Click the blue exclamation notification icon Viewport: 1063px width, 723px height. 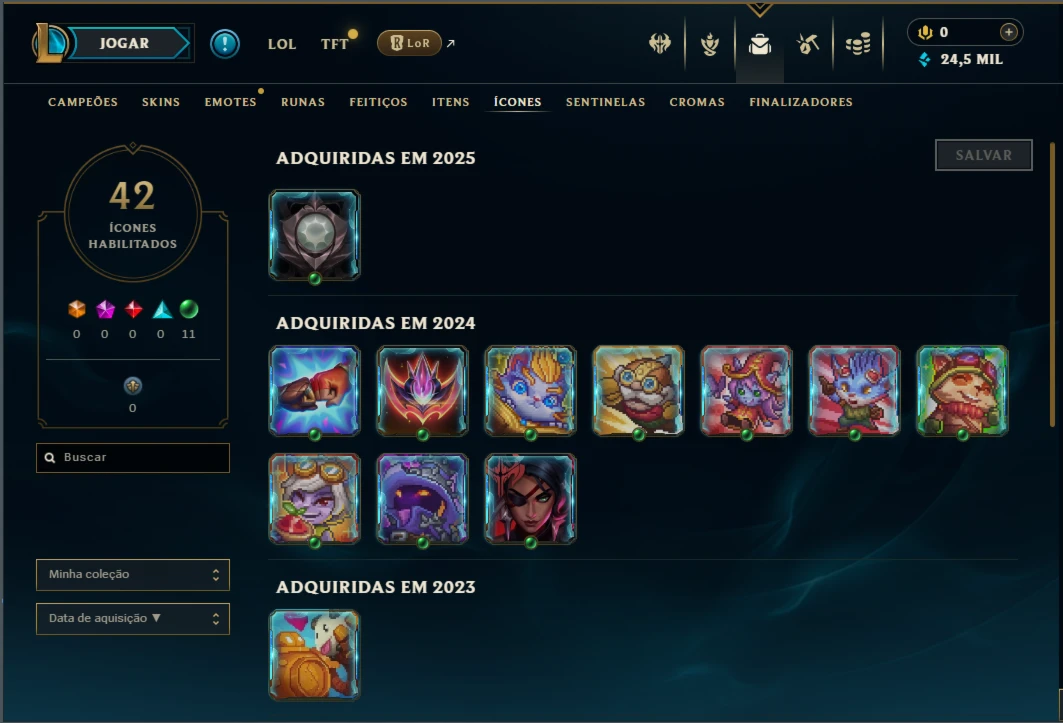[224, 44]
